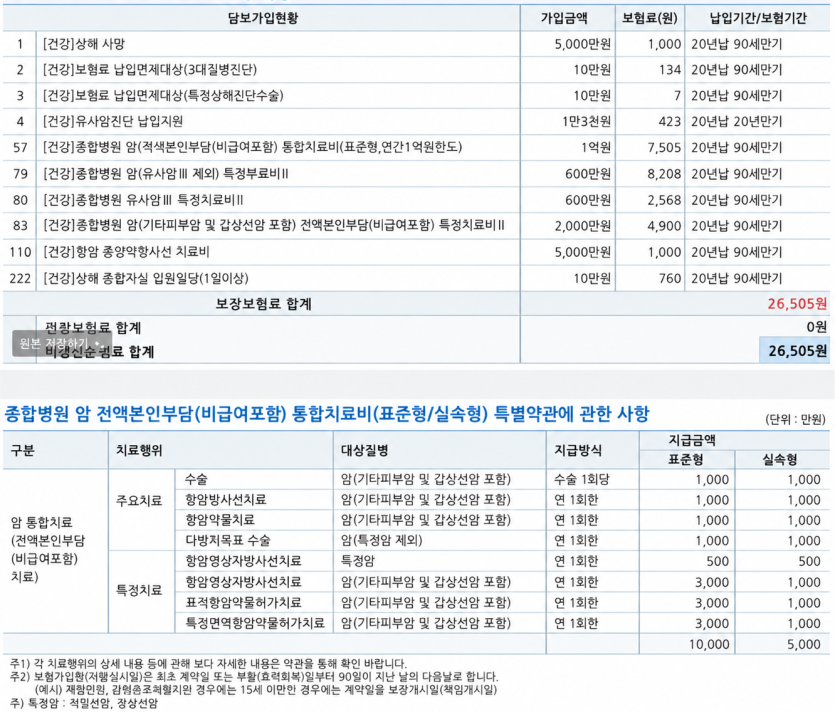835x712 pixels.
Task: Click row number 57
Action: [x=20, y=148]
